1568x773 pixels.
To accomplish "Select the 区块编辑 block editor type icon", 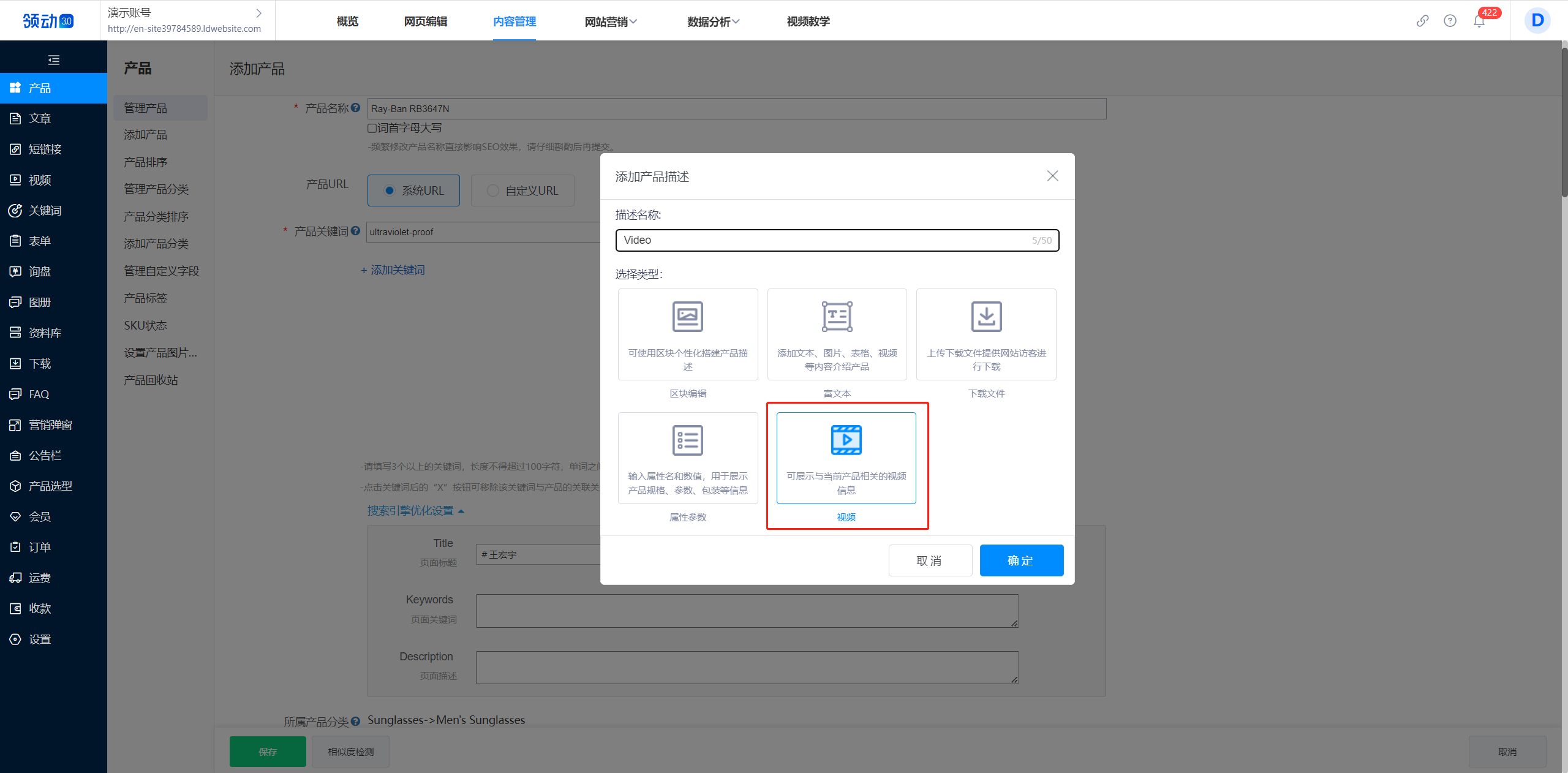I will click(687, 317).
